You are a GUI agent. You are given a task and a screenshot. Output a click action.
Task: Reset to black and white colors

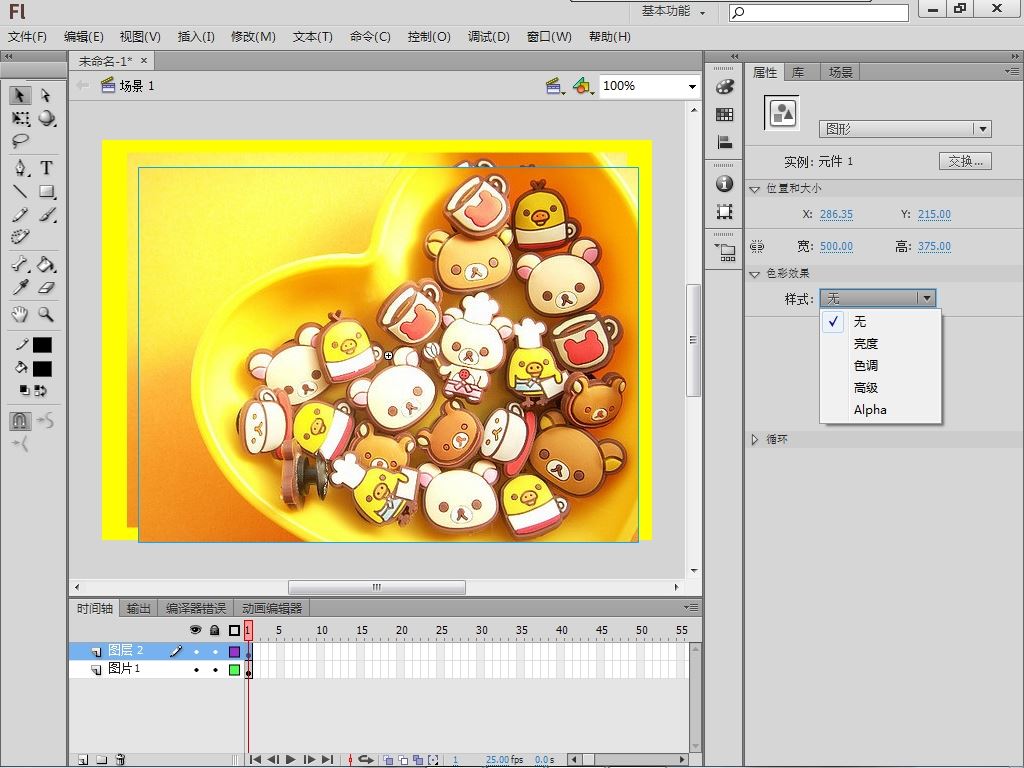24,391
